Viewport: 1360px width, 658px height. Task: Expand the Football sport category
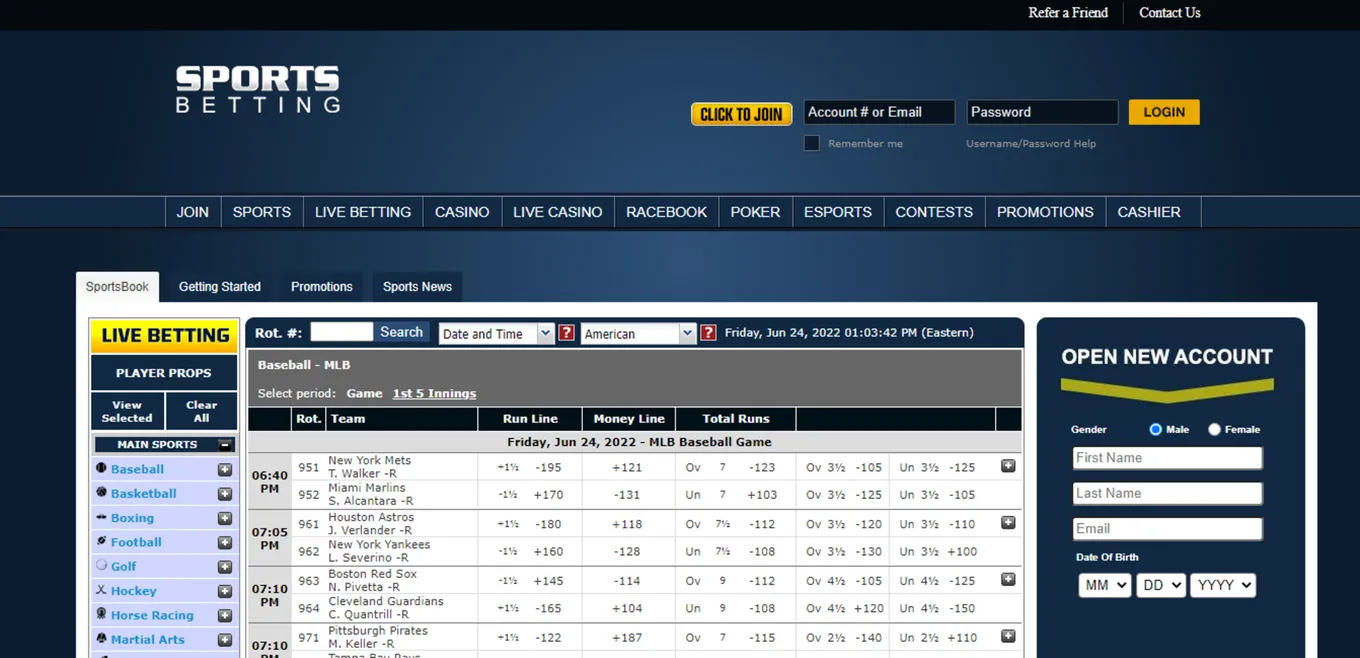coord(225,543)
